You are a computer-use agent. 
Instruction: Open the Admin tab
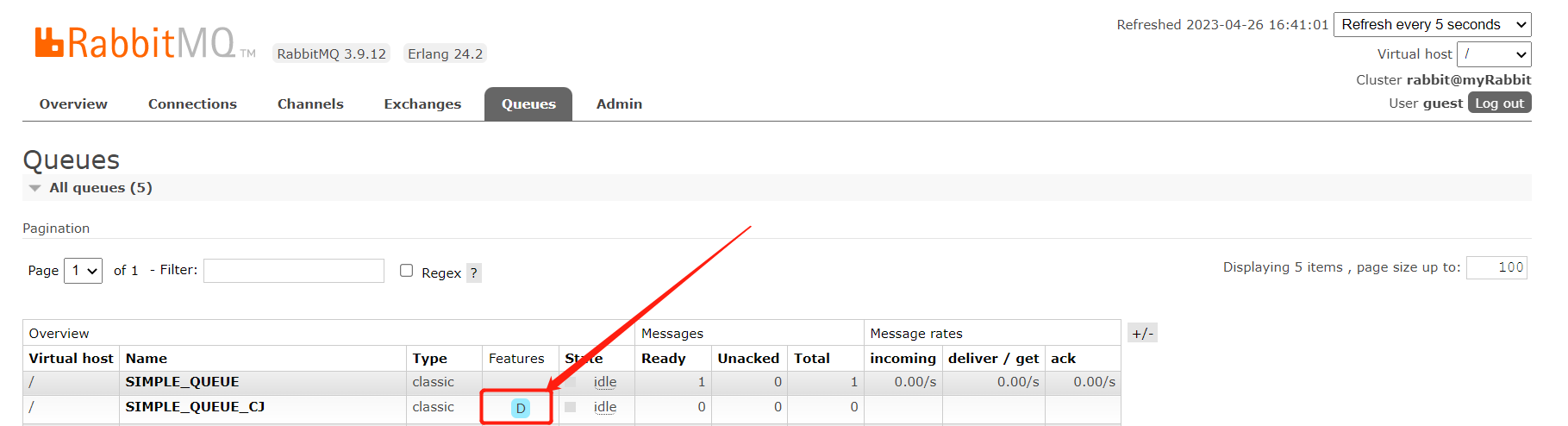click(619, 104)
